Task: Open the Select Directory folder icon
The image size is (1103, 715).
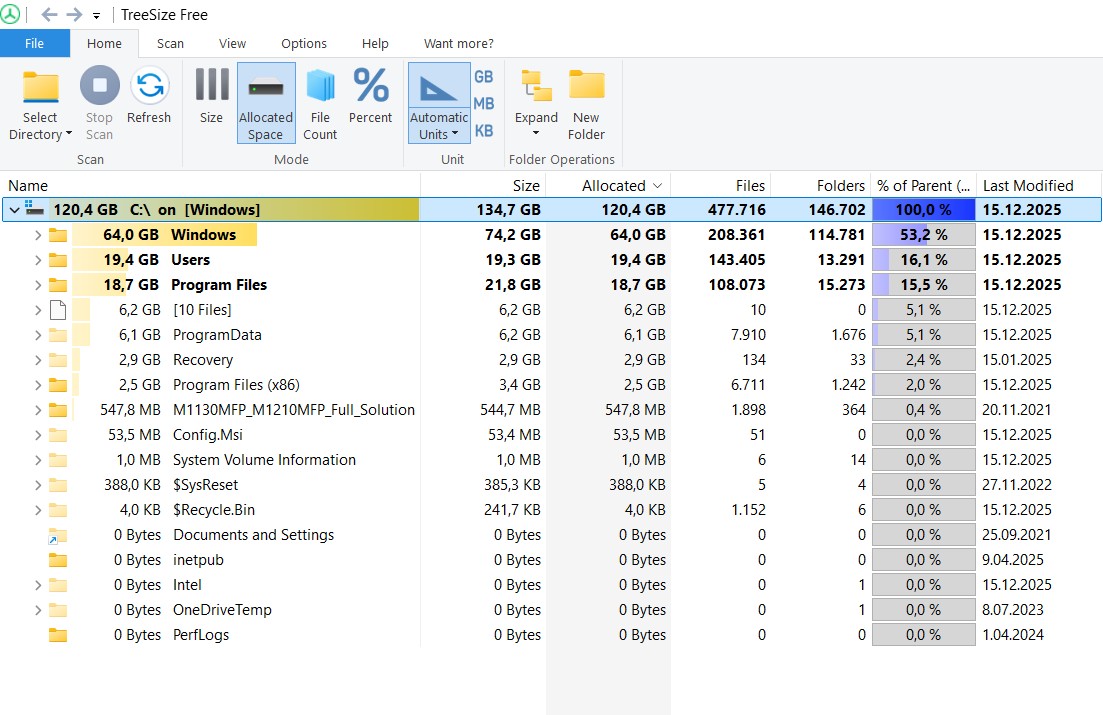Action: [40, 87]
